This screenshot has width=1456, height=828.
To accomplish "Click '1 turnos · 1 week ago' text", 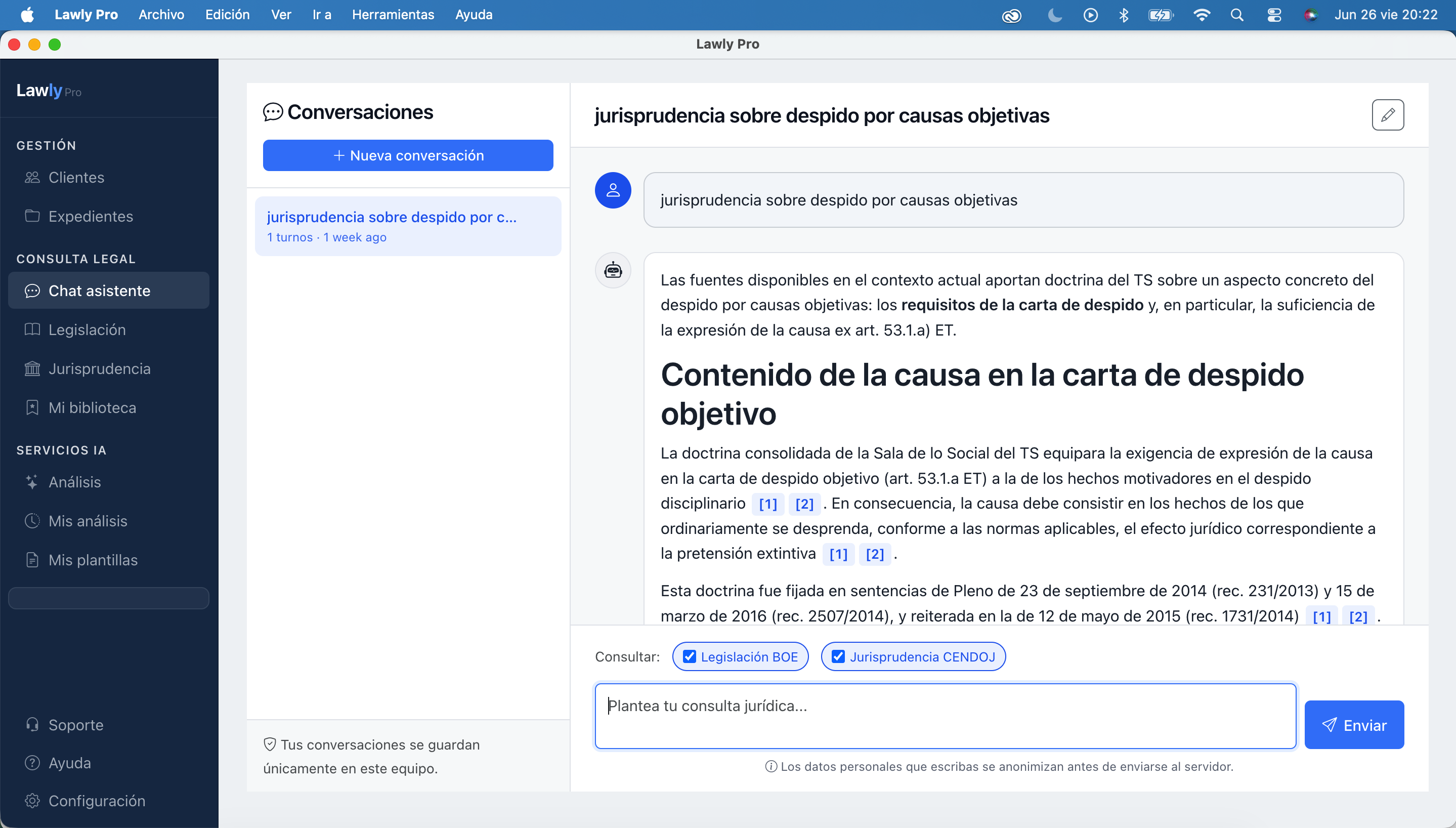I will (327, 237).
